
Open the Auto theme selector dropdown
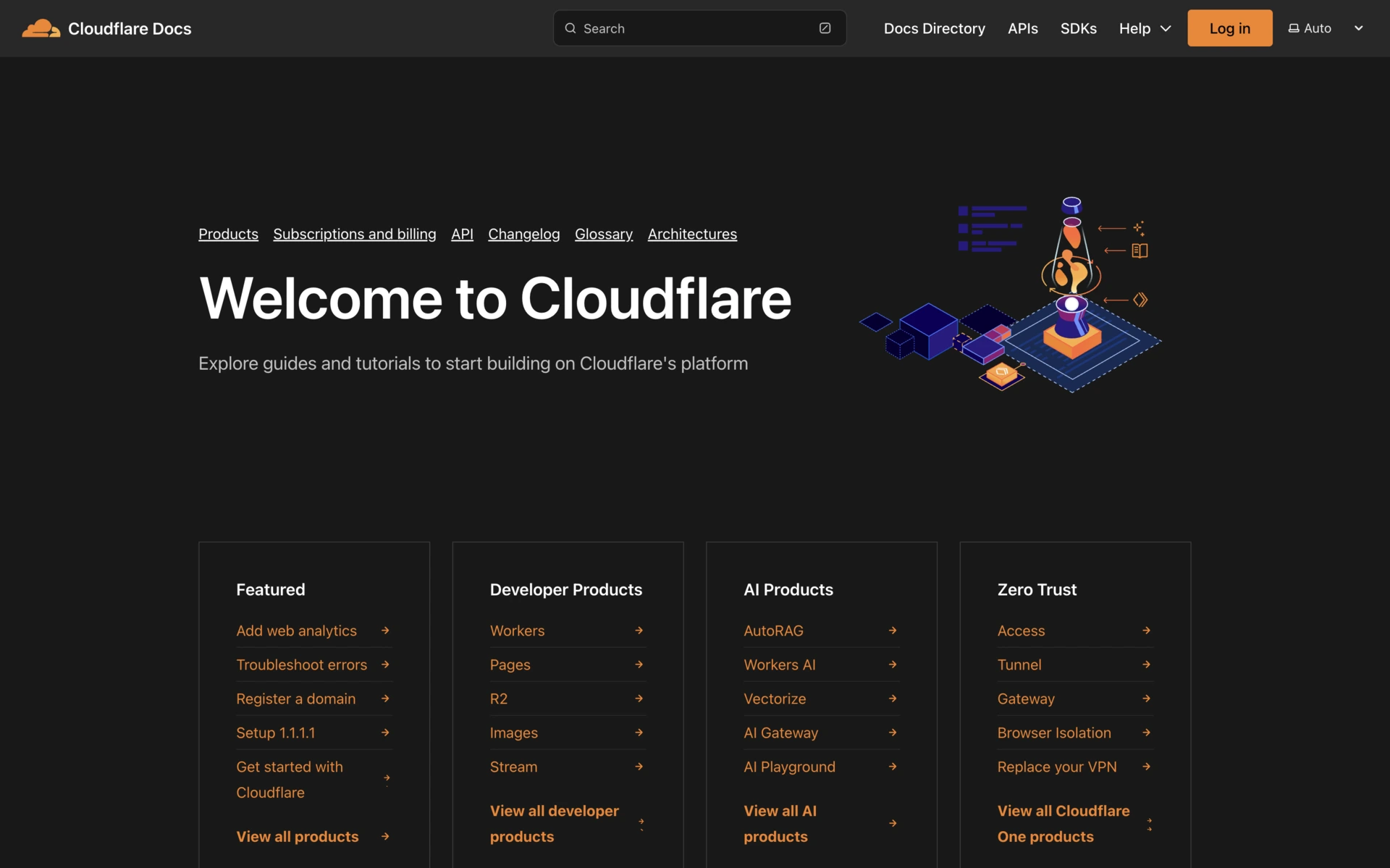(1326, 28)
